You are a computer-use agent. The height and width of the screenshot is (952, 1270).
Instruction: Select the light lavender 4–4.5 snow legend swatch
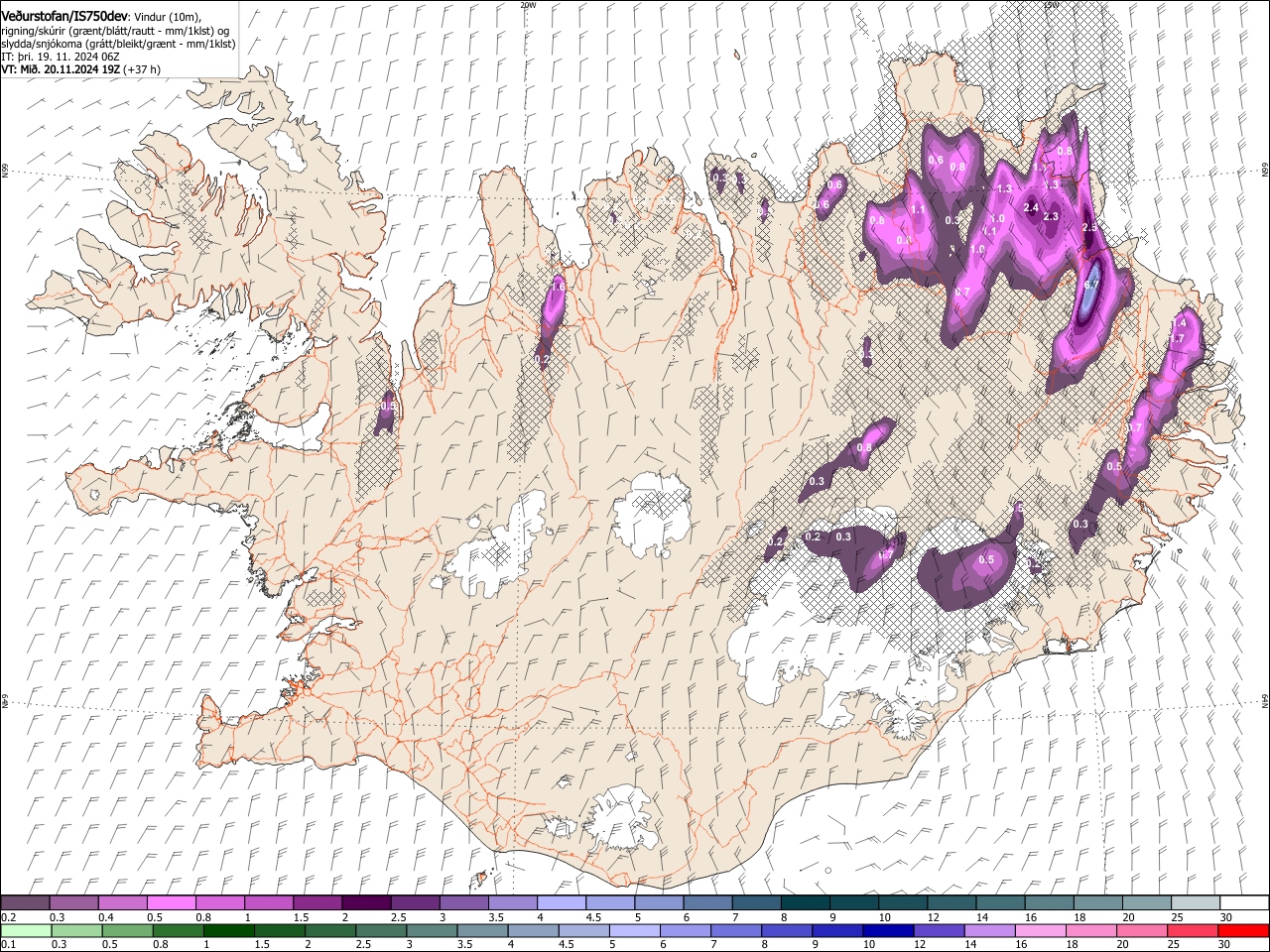click(562, 902)
